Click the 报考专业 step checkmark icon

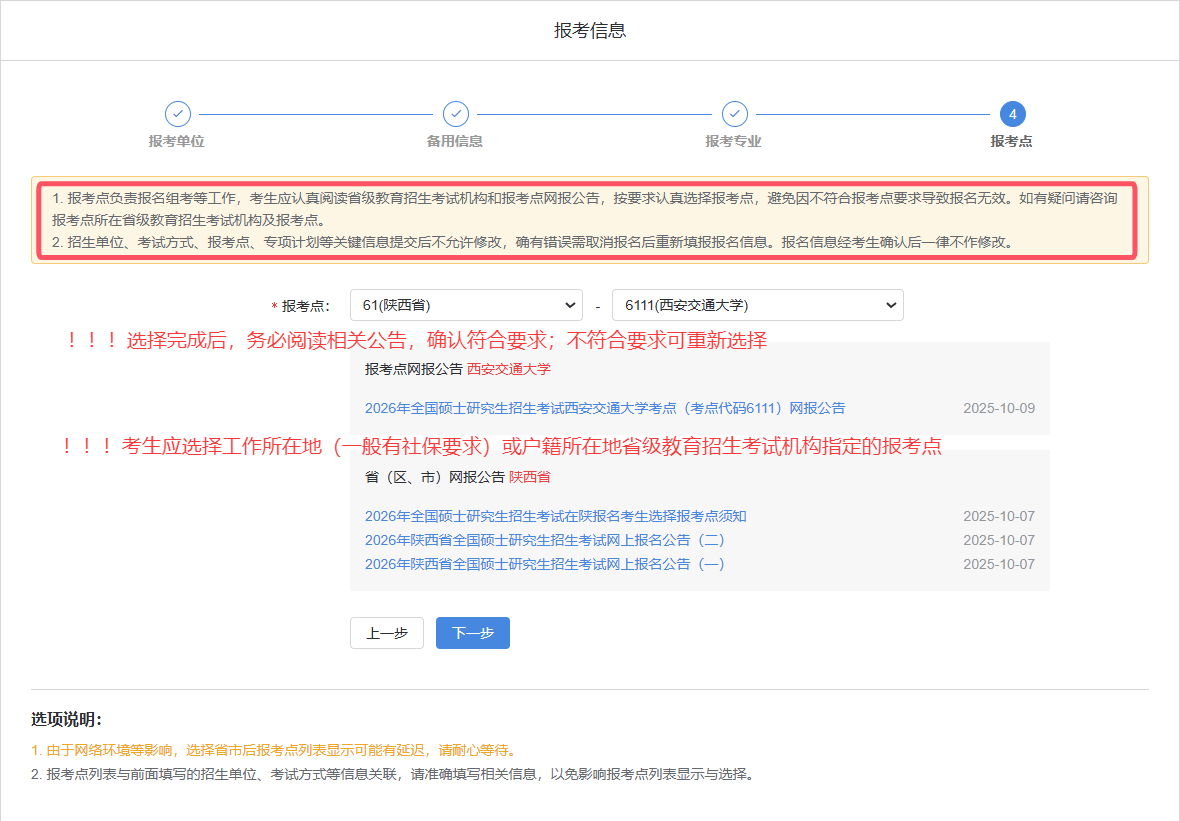(x=734, y=114)
